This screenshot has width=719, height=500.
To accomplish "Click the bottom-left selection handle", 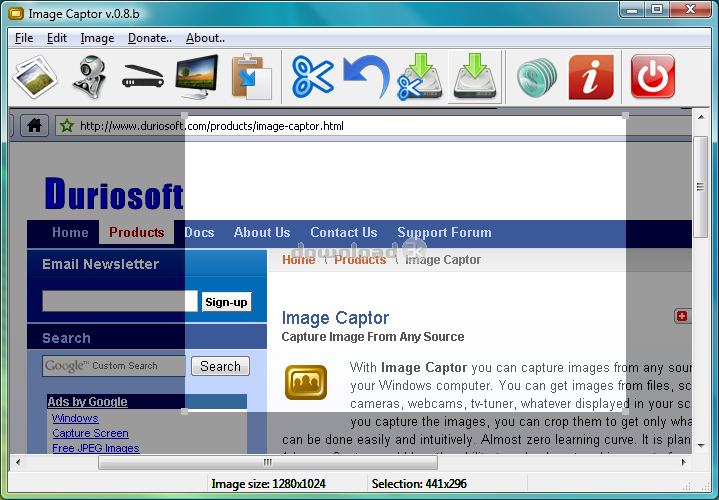I will tap(185, 411).
